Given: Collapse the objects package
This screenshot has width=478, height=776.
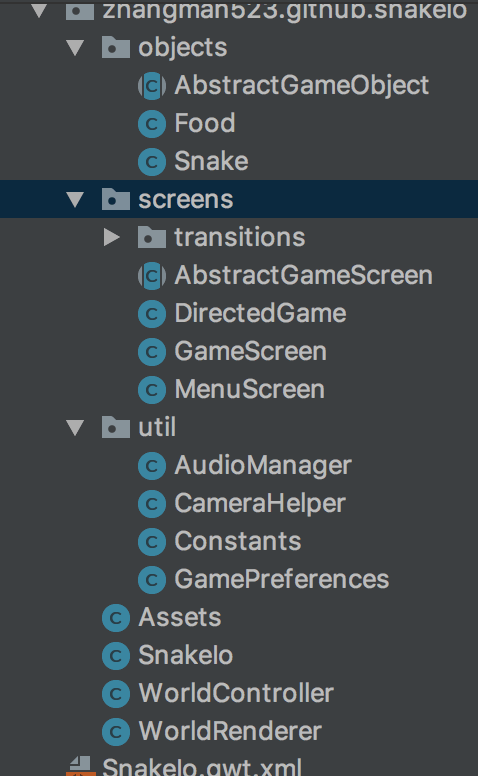Looking at the screenshot, I should click(x=75, y=48).
